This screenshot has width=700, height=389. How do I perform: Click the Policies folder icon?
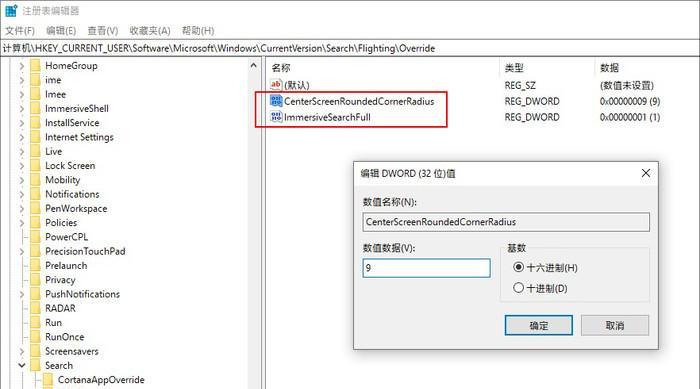click(x=36, y=223)
